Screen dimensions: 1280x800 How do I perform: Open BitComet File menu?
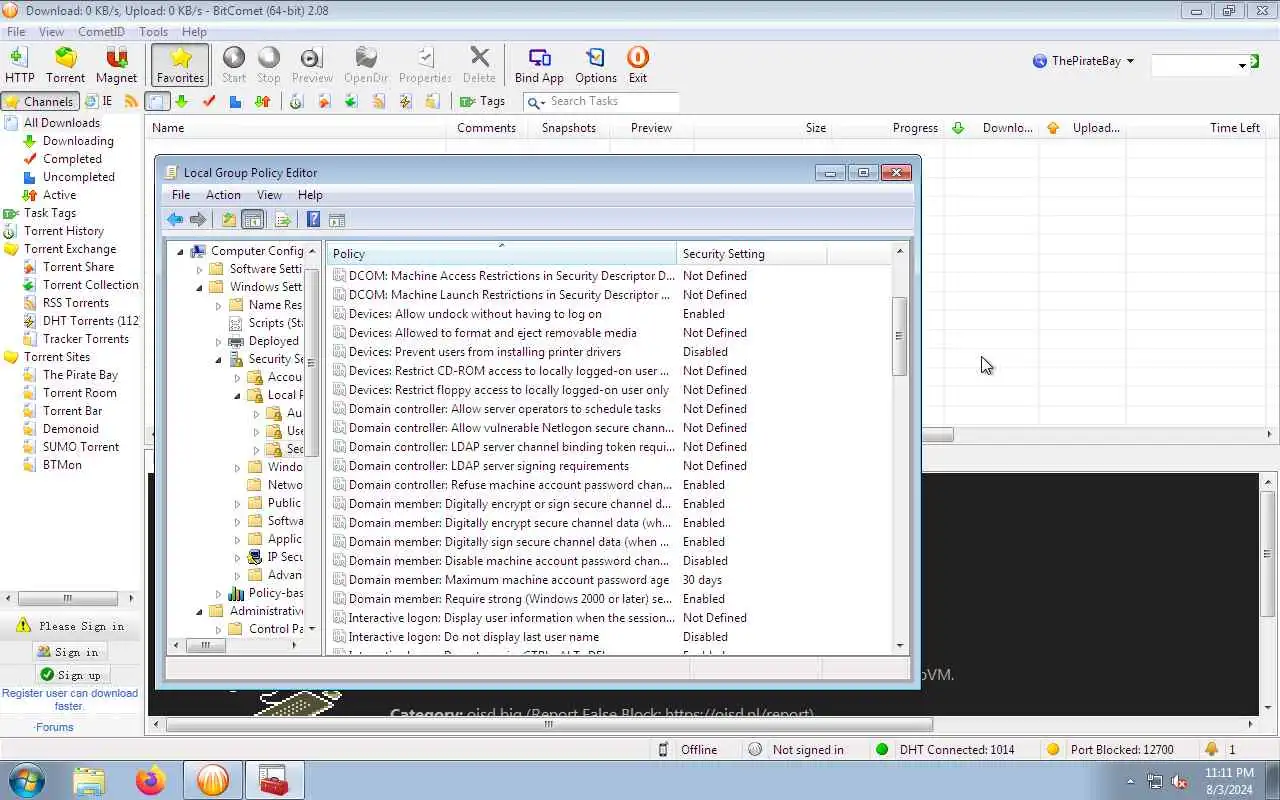click(x=16, y=32)
